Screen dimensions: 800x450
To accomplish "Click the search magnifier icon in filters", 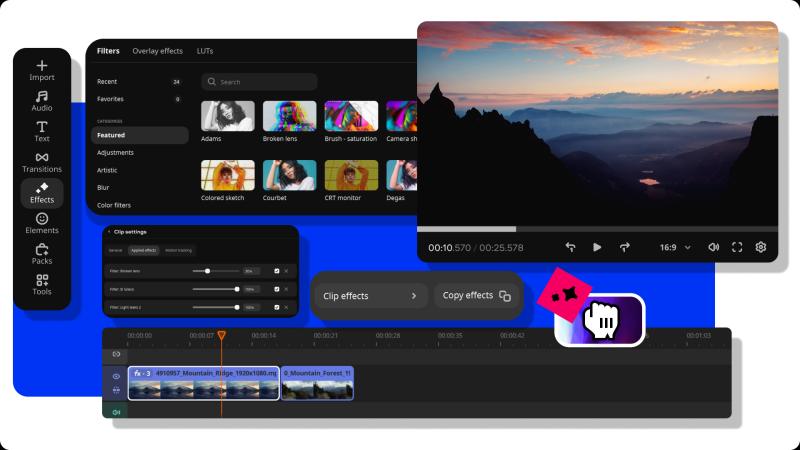I will tap(212, 82).
